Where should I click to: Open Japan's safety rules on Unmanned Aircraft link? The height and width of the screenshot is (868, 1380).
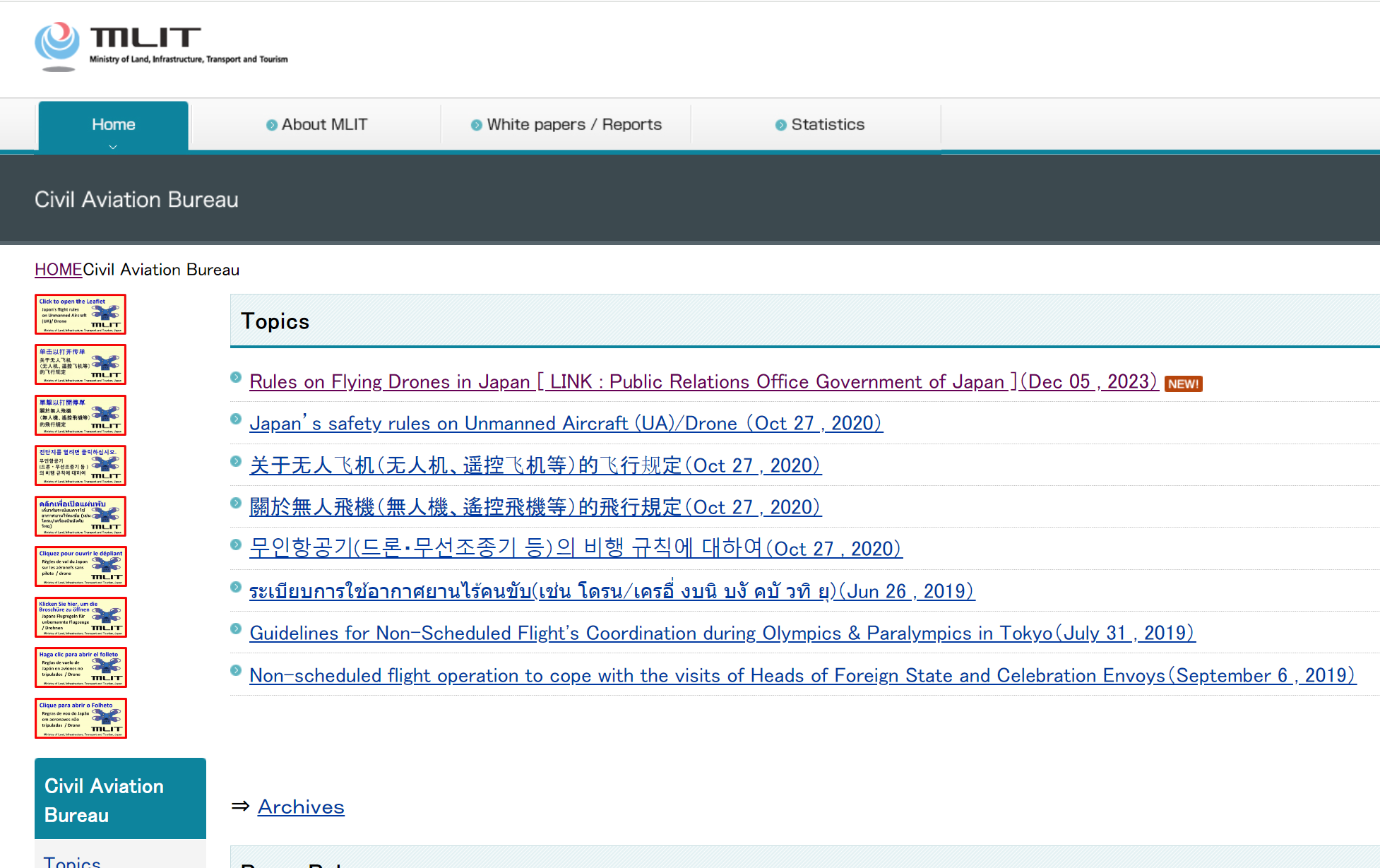(566, 424)
